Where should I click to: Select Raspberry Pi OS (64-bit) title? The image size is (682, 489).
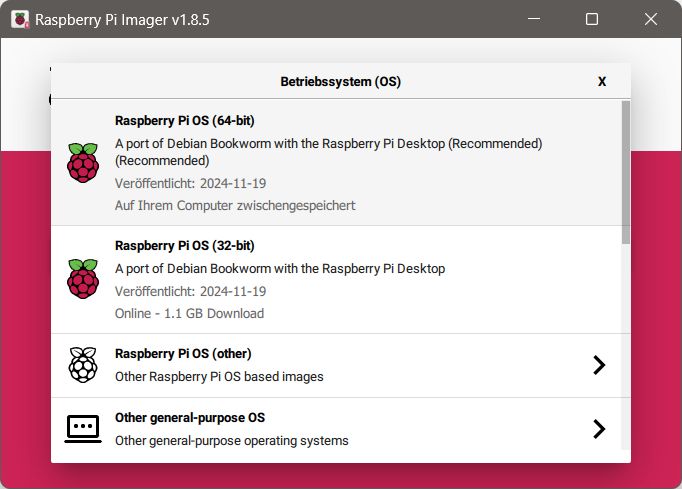pos(184,121)
